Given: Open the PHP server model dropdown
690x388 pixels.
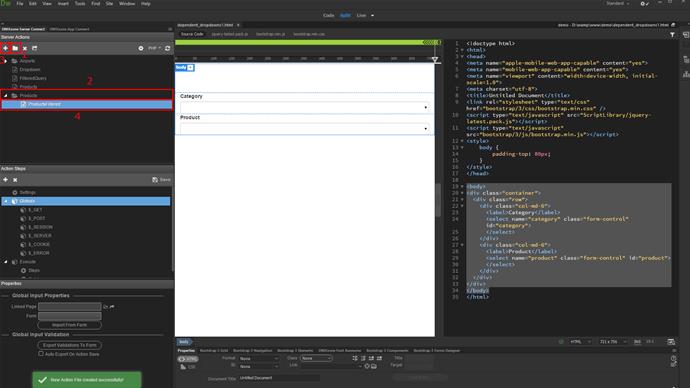Looking at the screenshot, I should pyautogui.click(x=154, y=48).
